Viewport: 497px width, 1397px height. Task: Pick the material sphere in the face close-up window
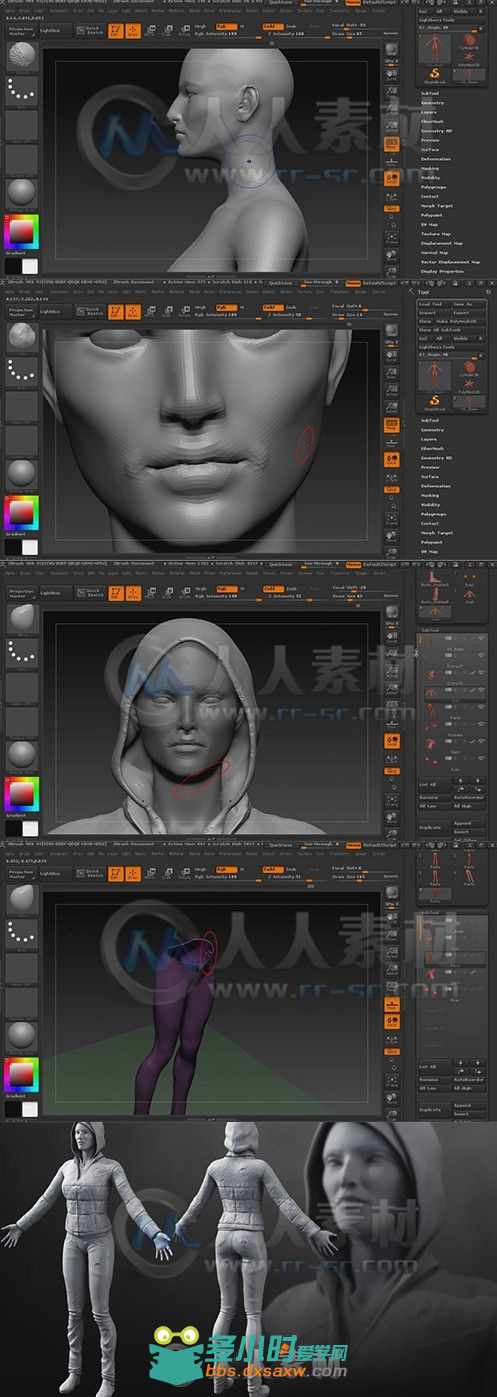(x=21, y=473)
